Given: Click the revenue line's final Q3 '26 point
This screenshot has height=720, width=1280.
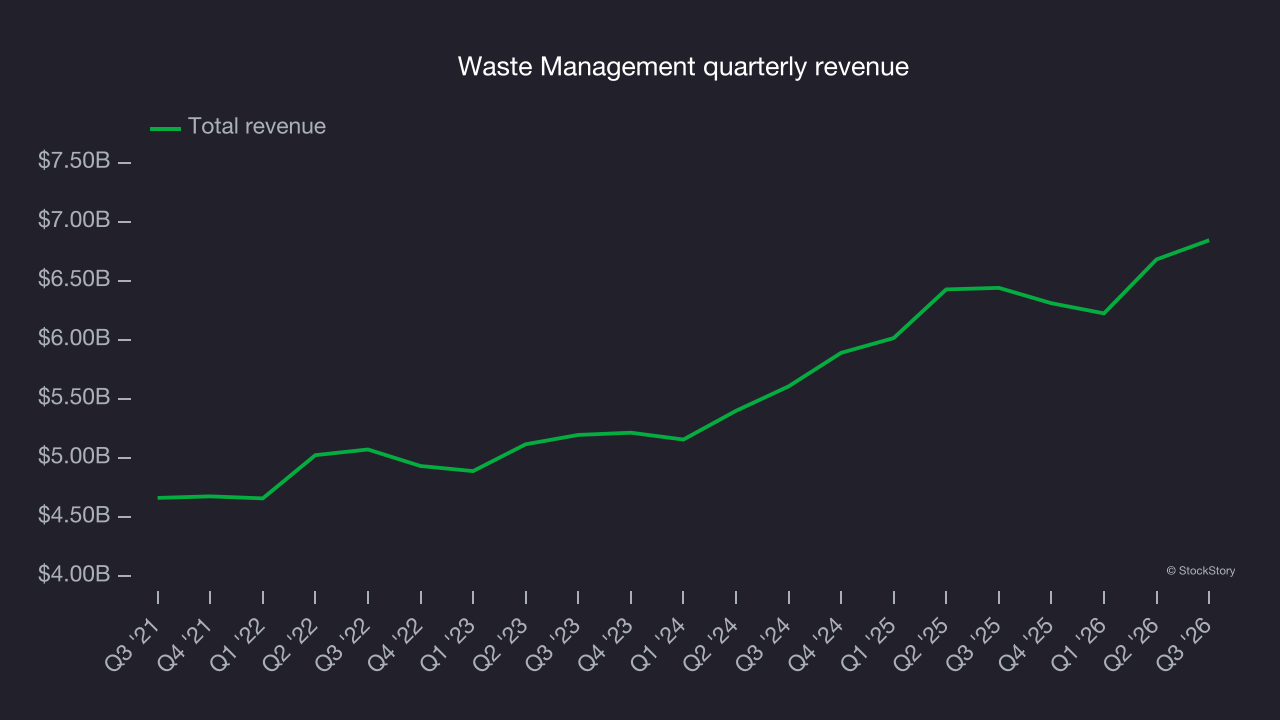Looking at the screenshot, I should 1208,240.
